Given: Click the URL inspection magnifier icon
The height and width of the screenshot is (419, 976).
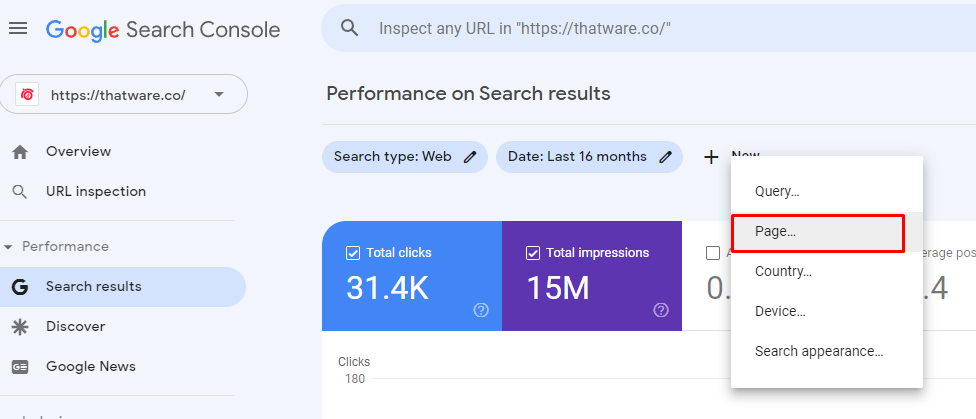Looking at the screenshot, I should (x=19, y=192).
